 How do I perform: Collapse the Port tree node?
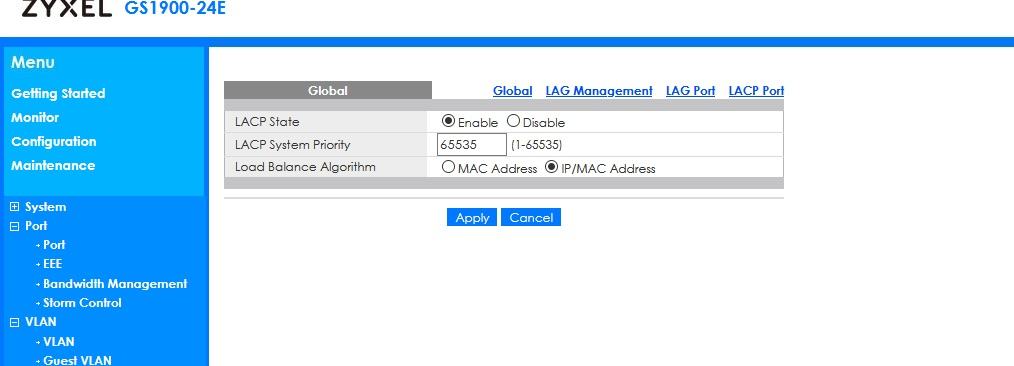[15, 226]
